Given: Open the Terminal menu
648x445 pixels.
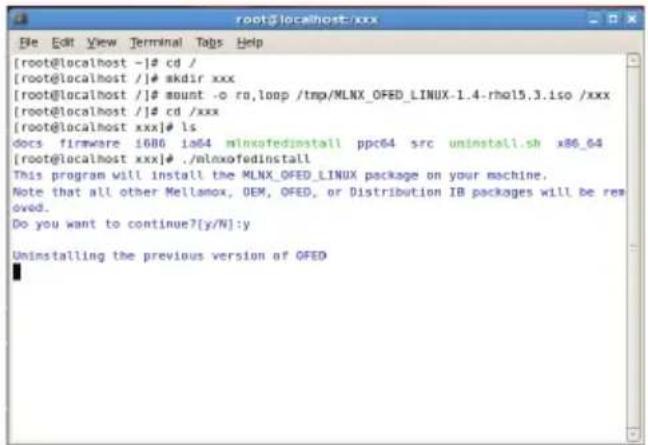Looking at the screenshot, I should [x=156, y=43].
